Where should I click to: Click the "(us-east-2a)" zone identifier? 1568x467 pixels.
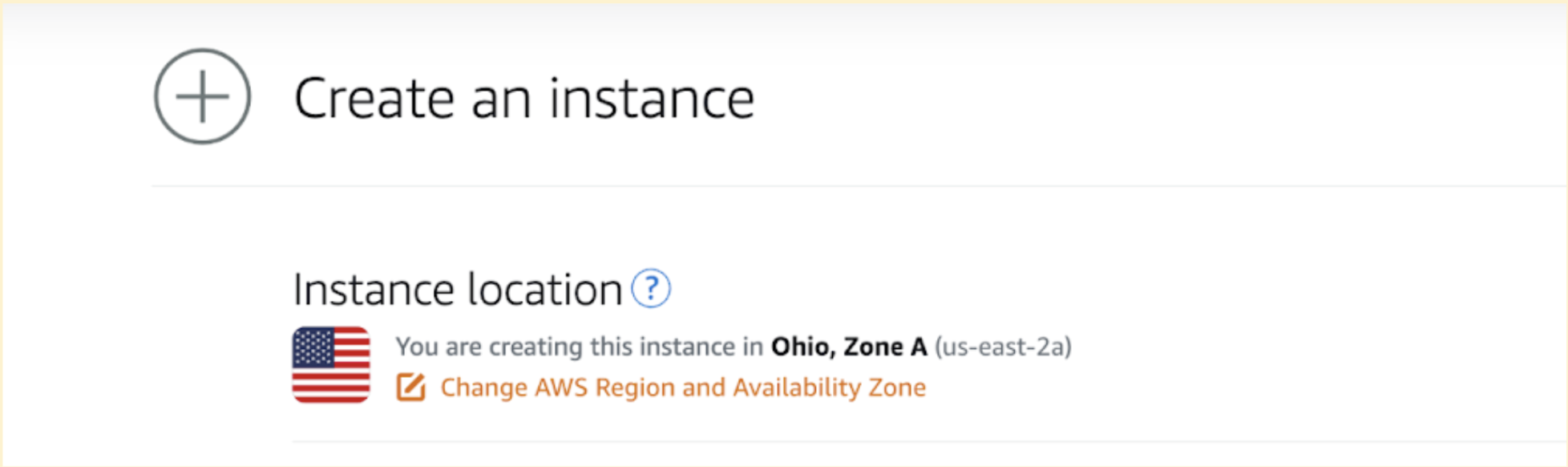tap(1003, 347)
